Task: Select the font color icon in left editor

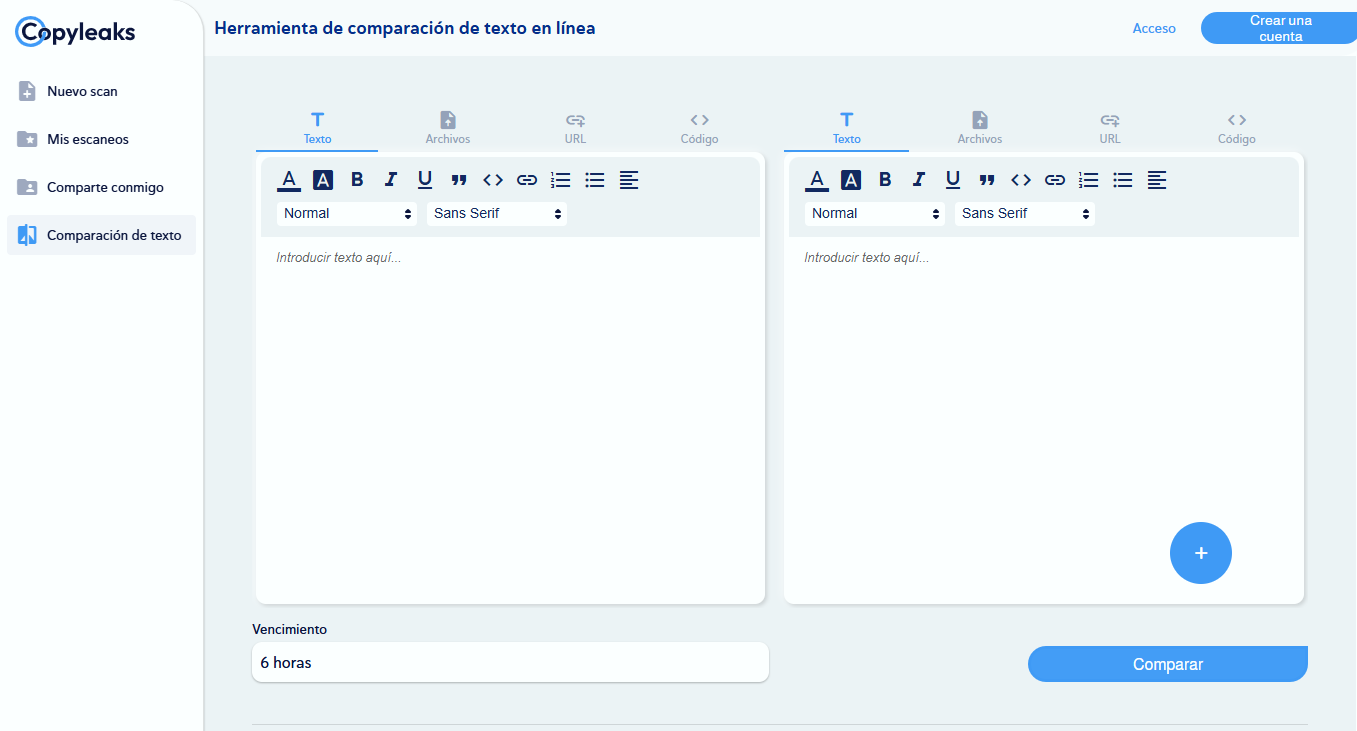Action: tap(289, 179)
